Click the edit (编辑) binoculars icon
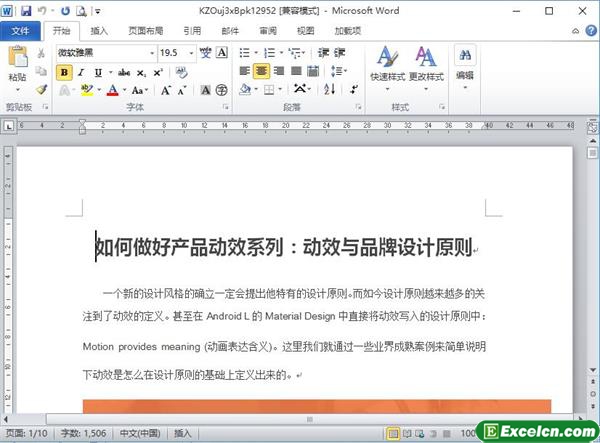600x443 pixels. pos(465,60)
